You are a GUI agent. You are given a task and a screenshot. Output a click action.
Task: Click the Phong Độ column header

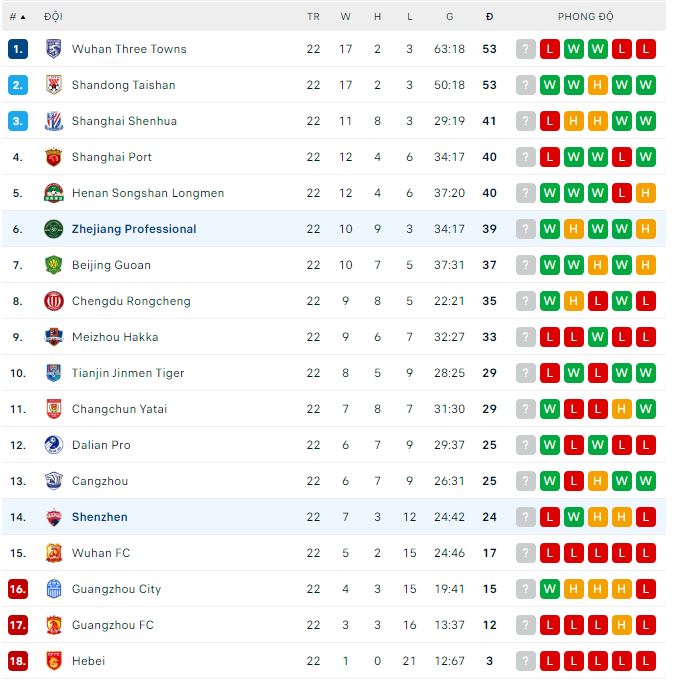coord(586,17)
